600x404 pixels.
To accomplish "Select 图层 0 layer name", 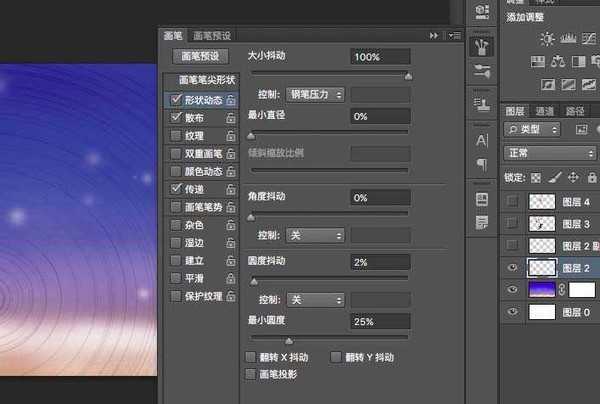I will tap(576, 313).
